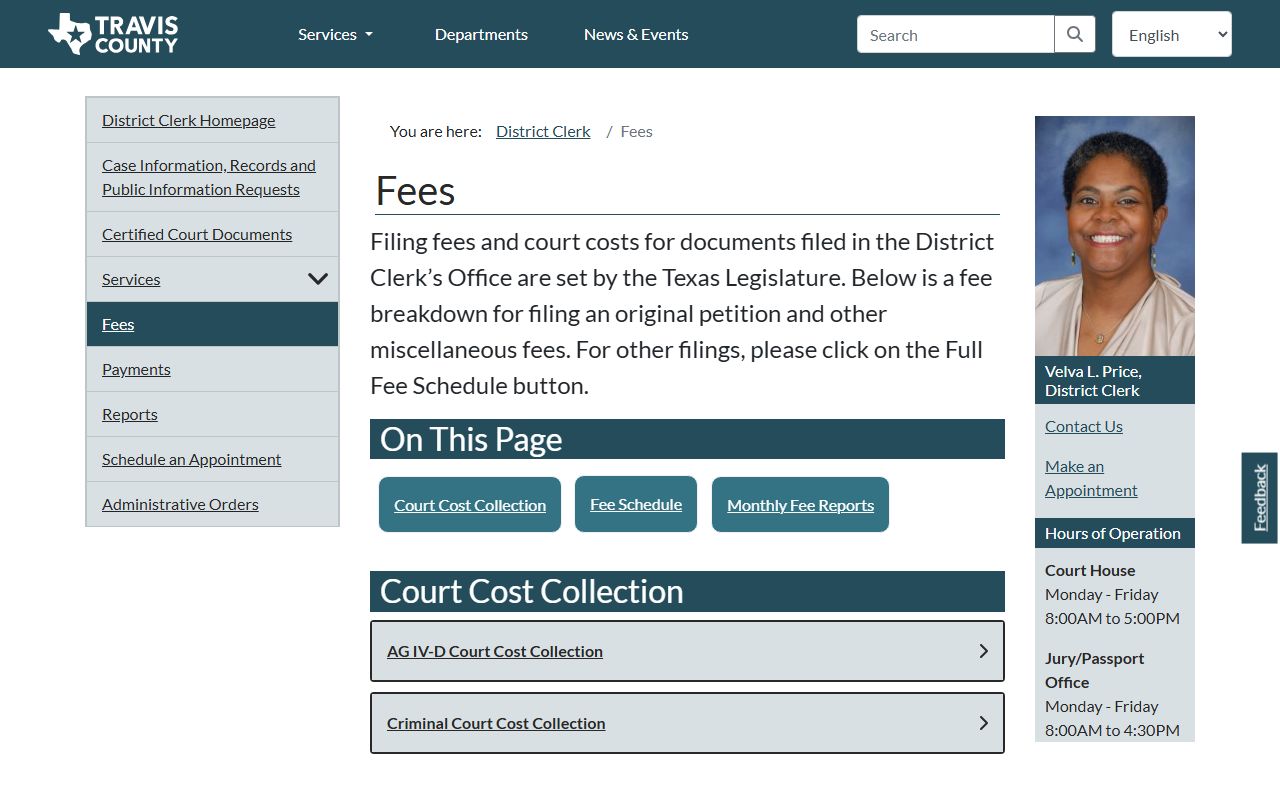1280x800 pixels.
Task: Expand Criminal Court Cost Collection chevron
Action: tap(983, 723)
